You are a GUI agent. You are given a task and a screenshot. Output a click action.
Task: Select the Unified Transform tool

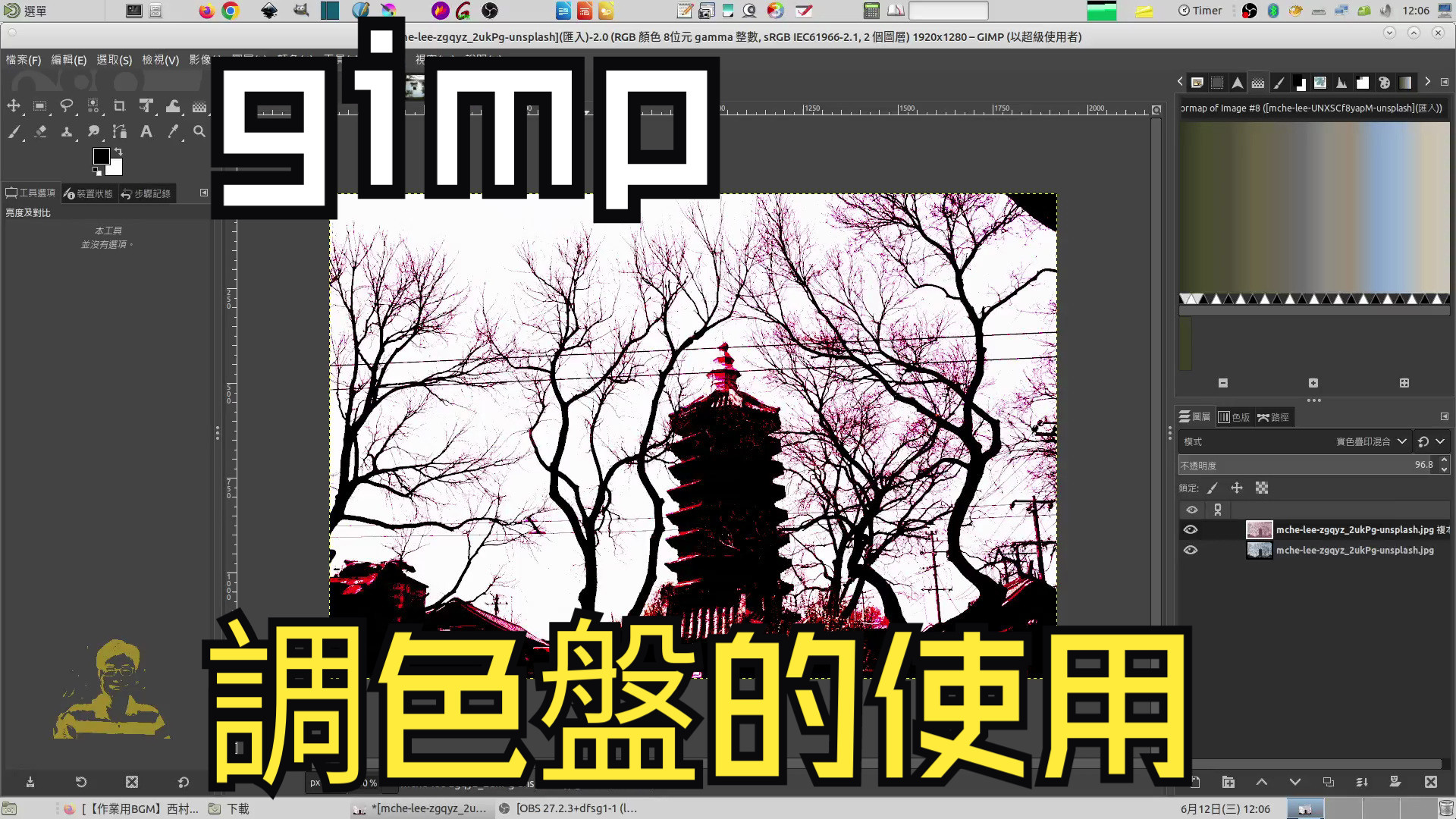[x=146, y=105]
